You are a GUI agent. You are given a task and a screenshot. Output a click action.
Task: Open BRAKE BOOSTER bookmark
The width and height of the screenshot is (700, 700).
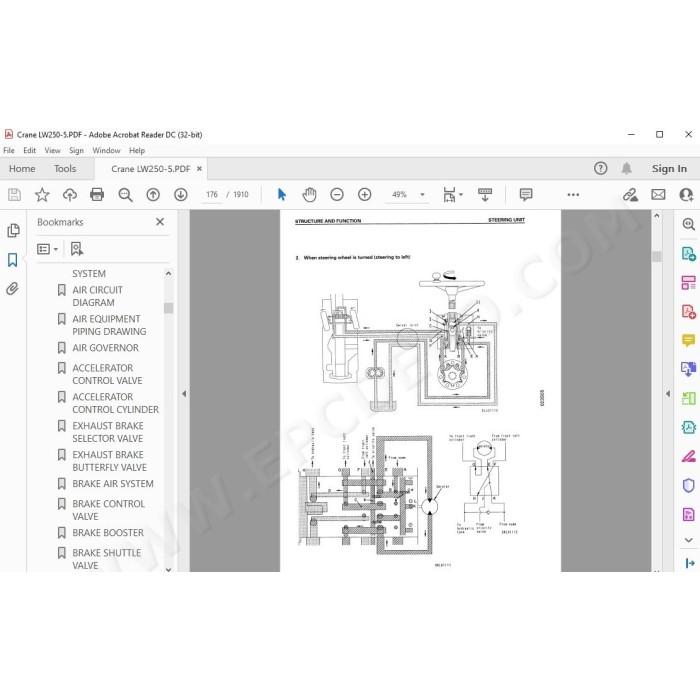108,533
